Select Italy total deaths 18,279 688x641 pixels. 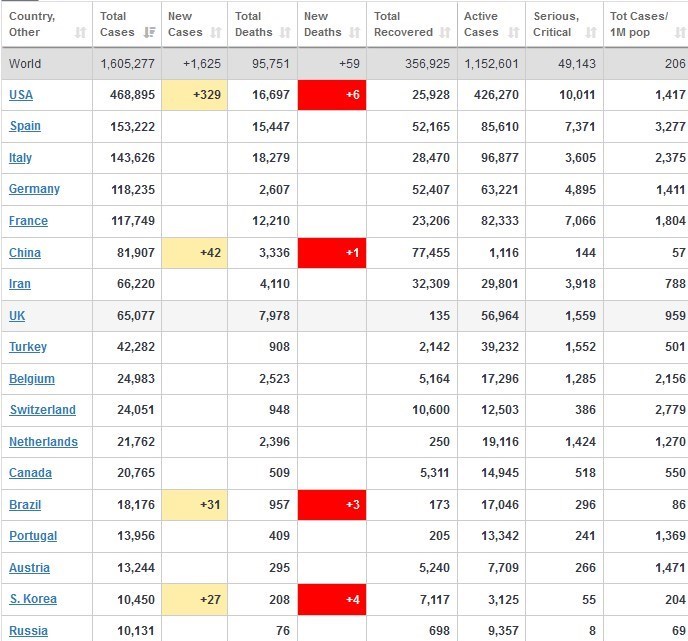(x=271, y=158)
